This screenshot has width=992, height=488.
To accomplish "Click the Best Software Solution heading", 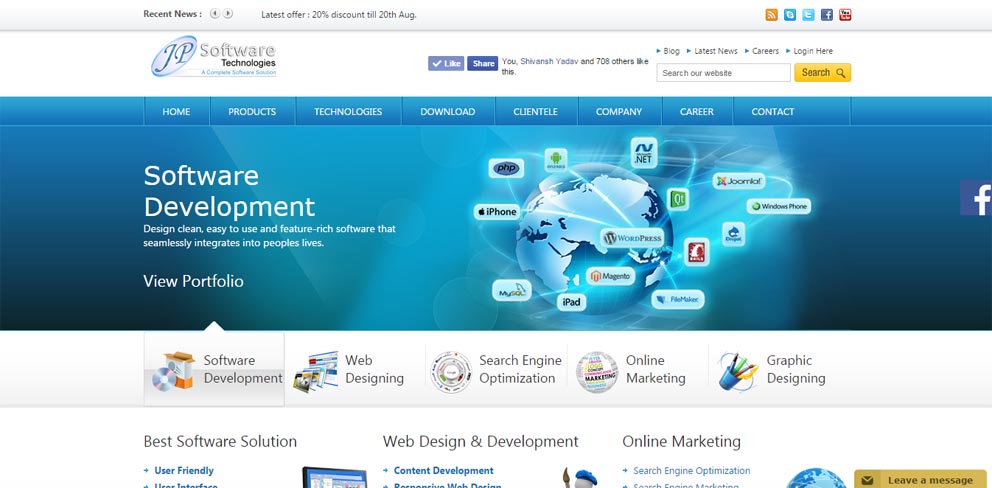I will [x=220, y=441].
